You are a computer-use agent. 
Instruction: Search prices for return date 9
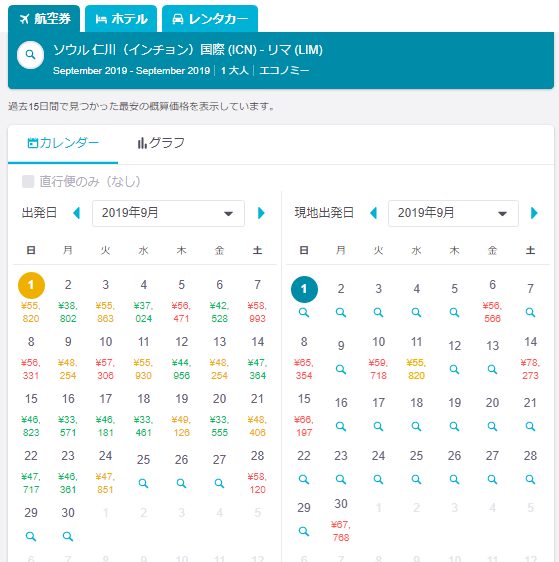click(x=341, y=370)
